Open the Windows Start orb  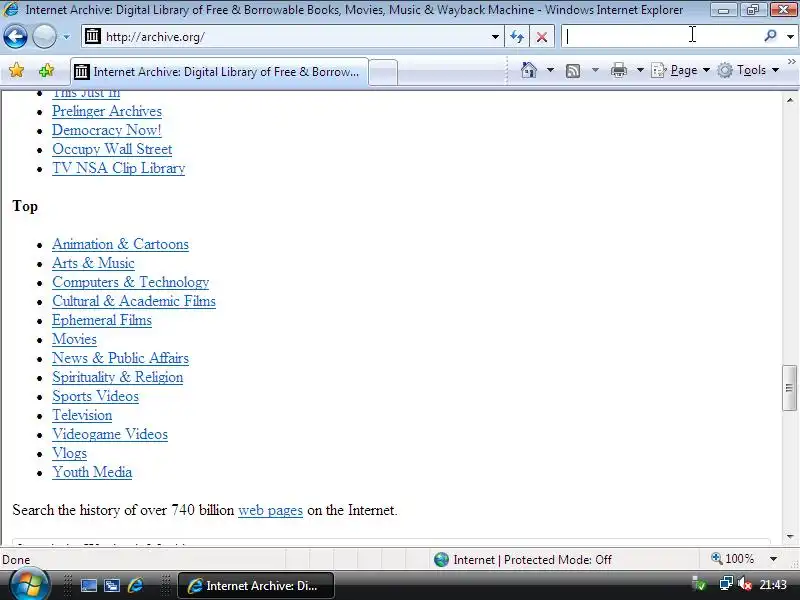[29, 585]
